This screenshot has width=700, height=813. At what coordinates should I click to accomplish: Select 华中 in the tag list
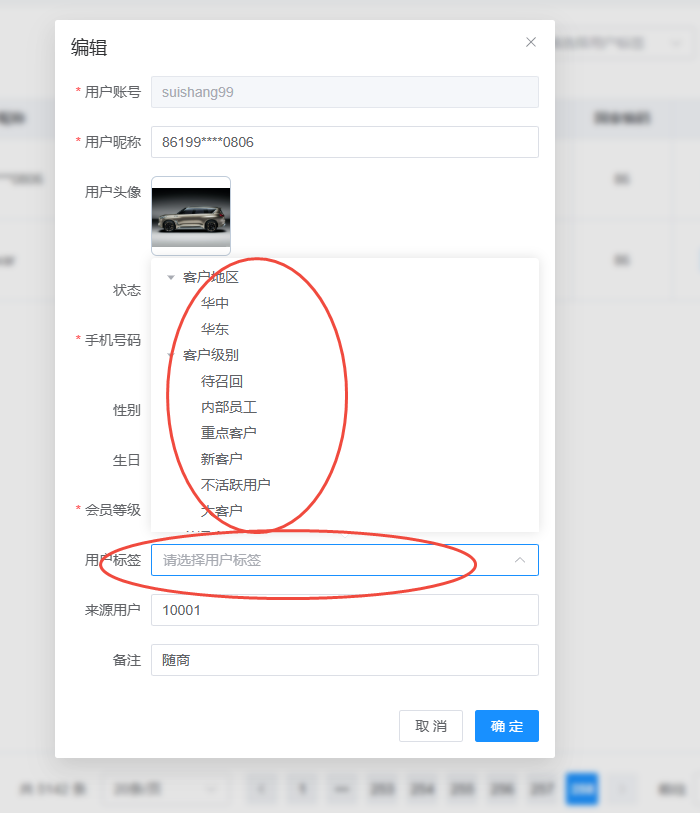215,303
